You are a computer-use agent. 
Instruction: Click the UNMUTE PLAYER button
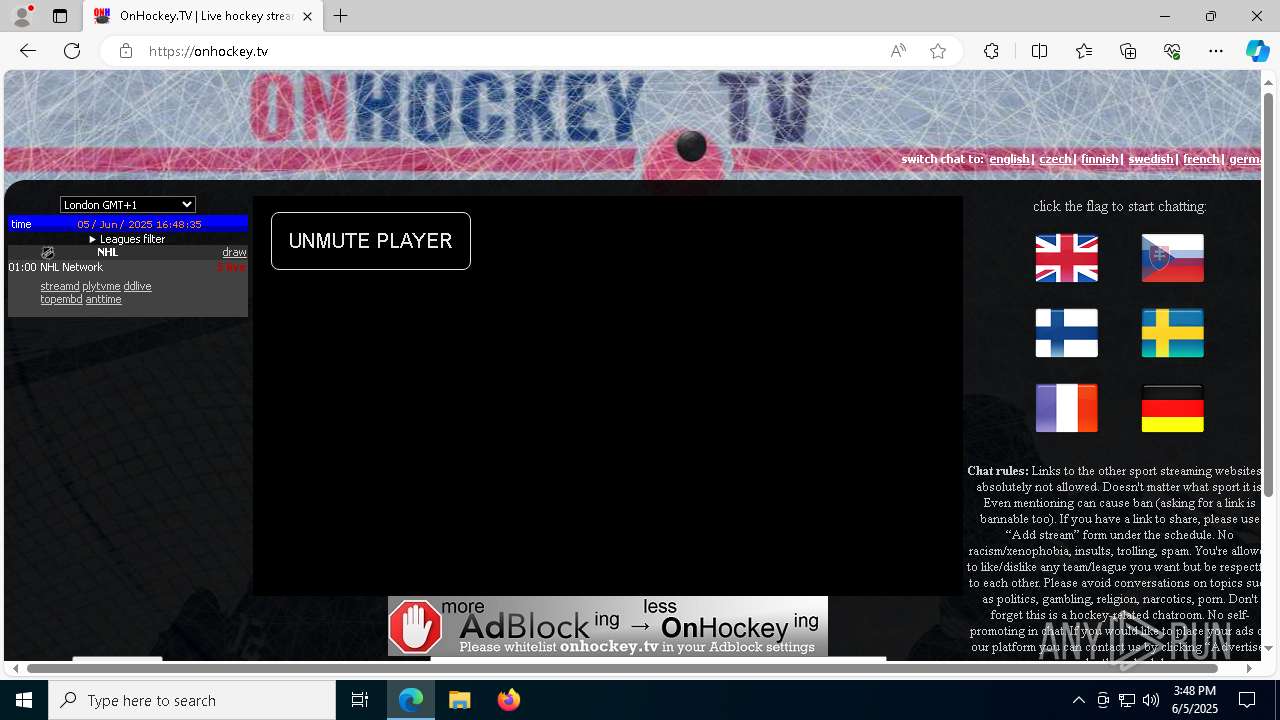pos(371,241)
